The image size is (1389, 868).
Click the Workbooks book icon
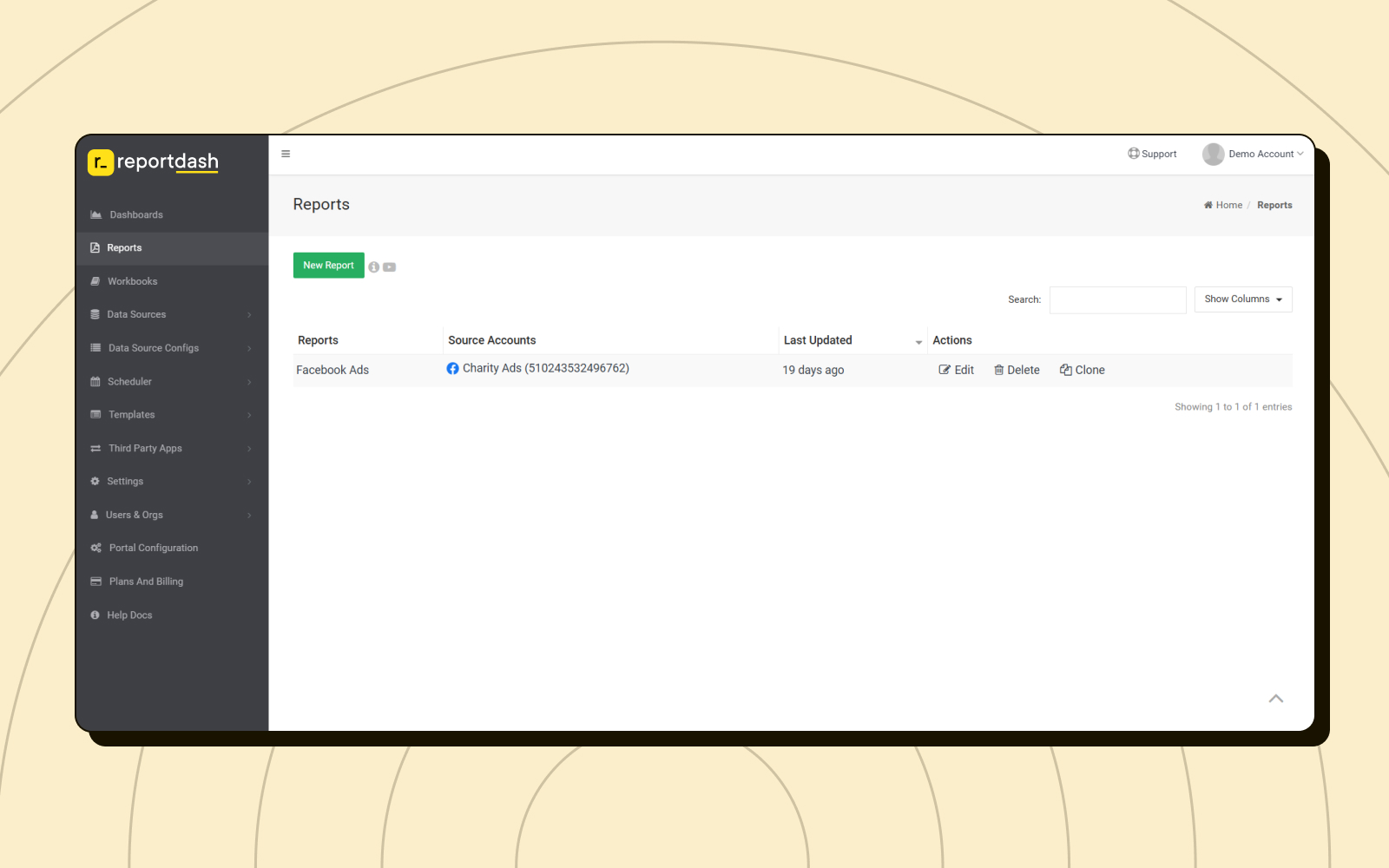coord(95,281)
